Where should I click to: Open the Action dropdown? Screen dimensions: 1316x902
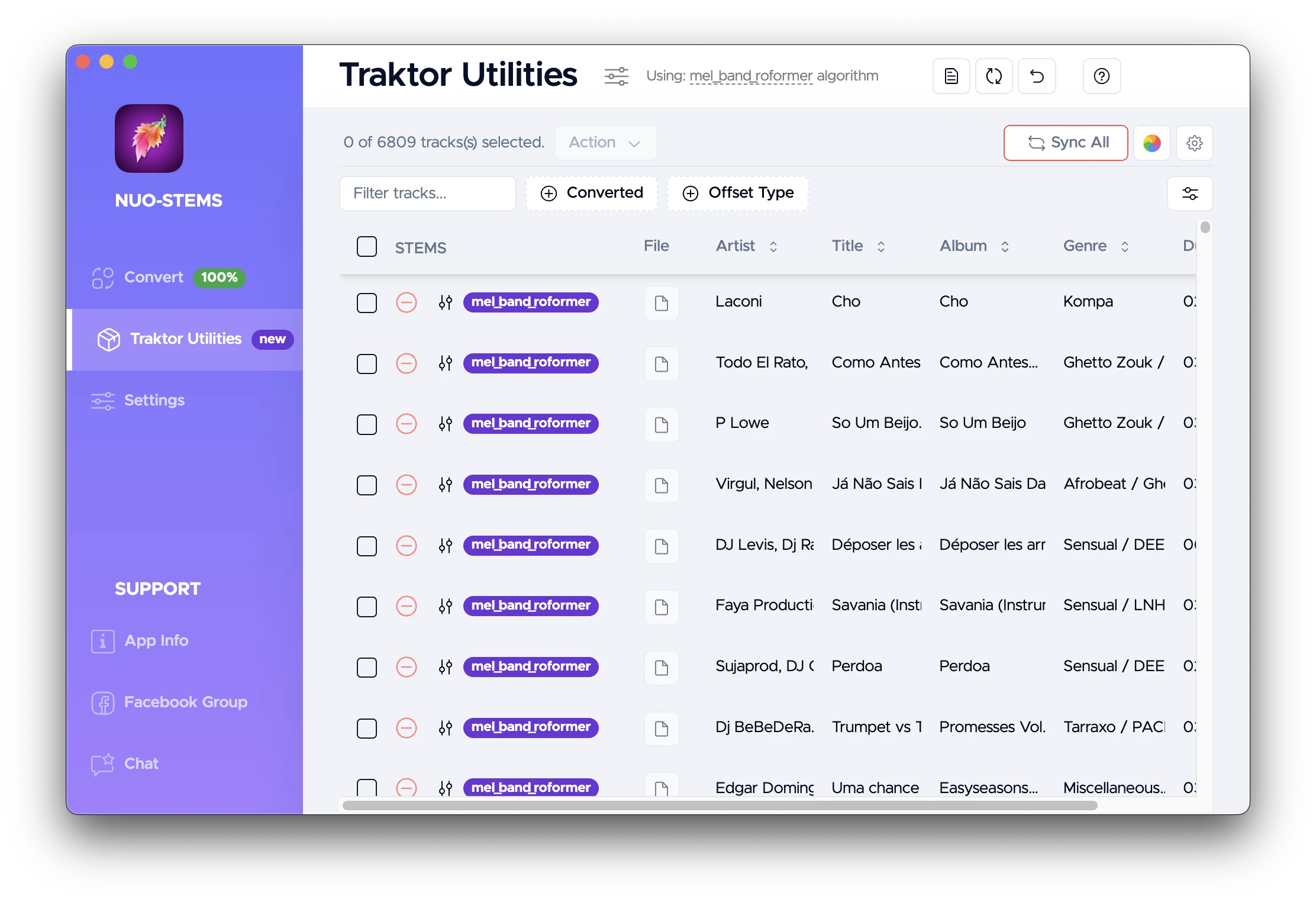605,143
